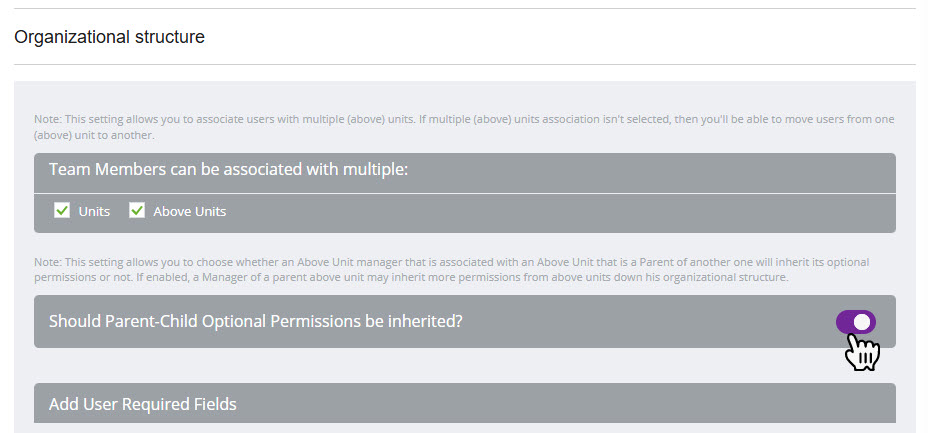
Task: Select the "Above Units" label text
Action: coord(189,212)
